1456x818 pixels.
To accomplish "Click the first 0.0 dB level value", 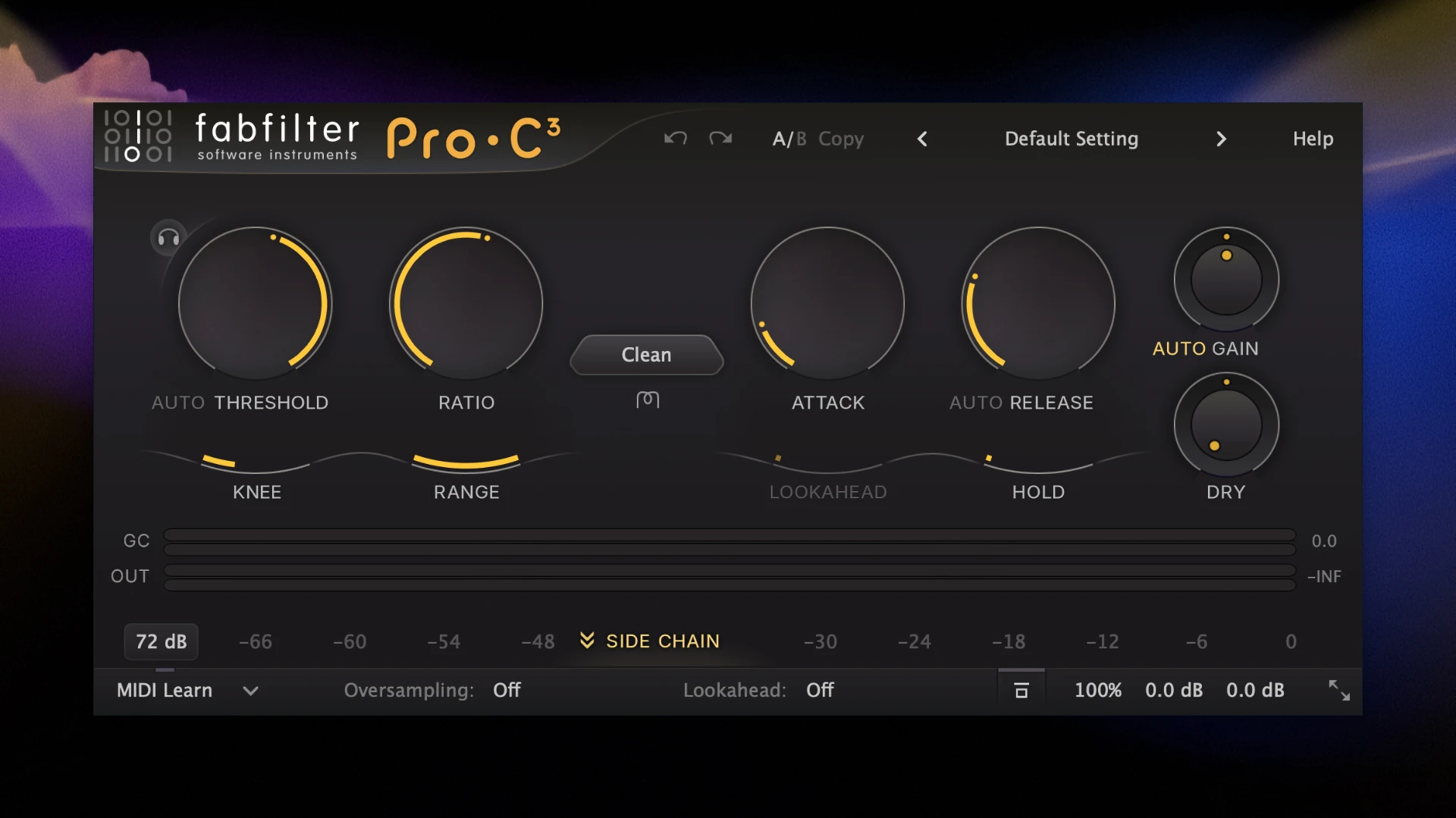I will [x=1174, y=690].
